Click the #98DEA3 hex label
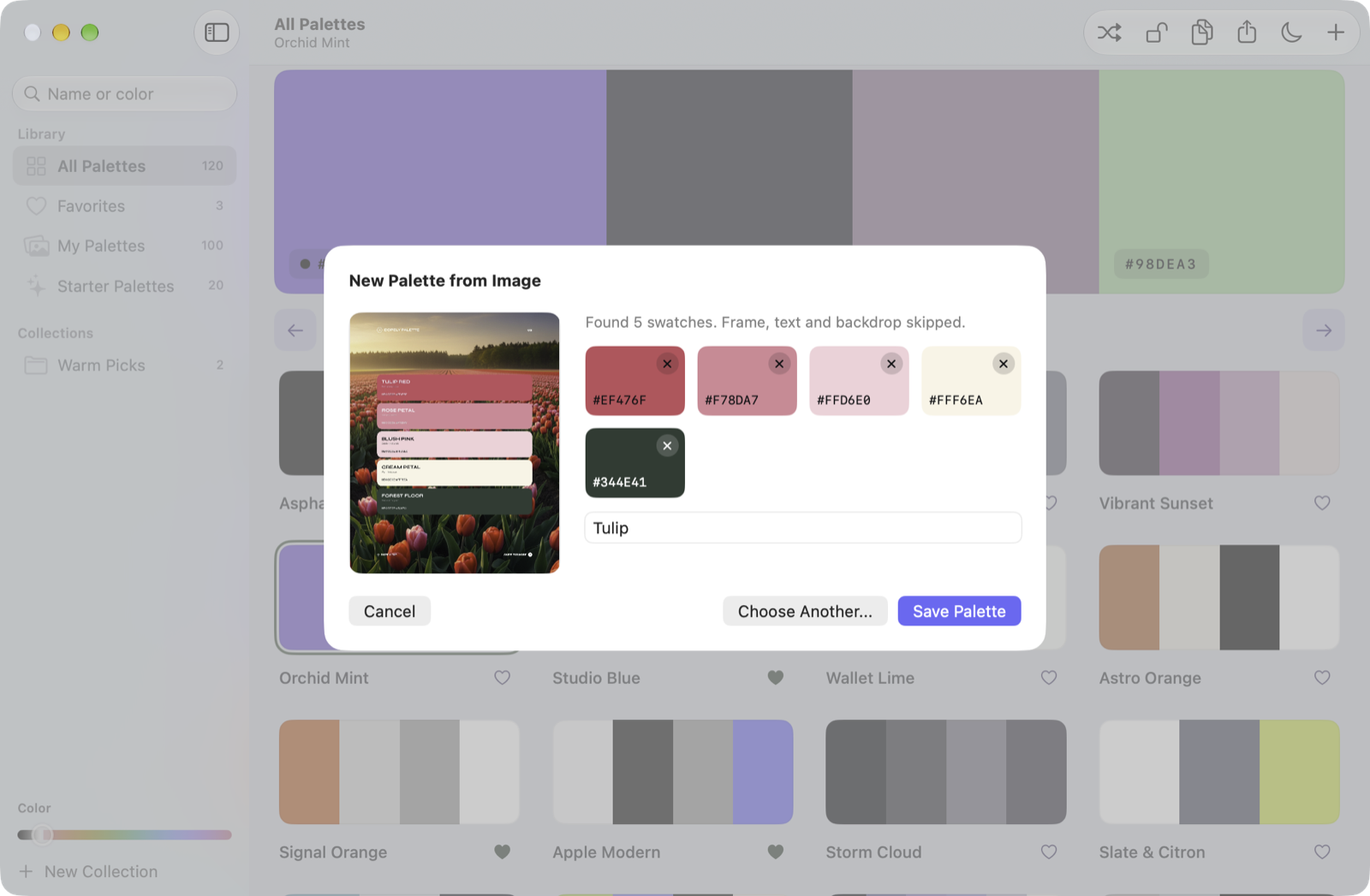 click(x=1161, y=264)
